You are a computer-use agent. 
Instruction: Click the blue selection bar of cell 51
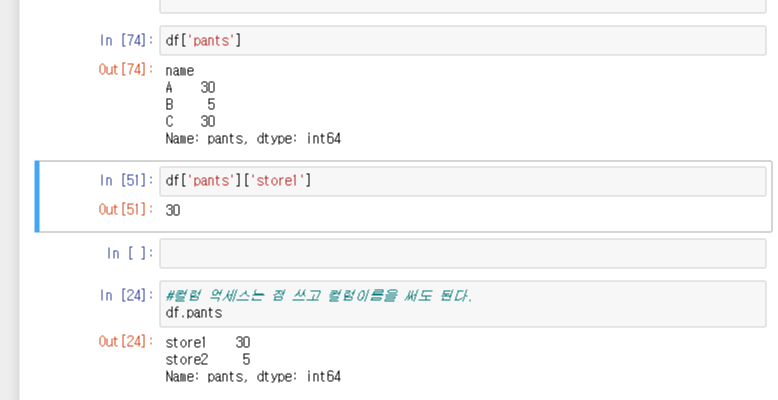pyautogui.click(x=37, y=197)
